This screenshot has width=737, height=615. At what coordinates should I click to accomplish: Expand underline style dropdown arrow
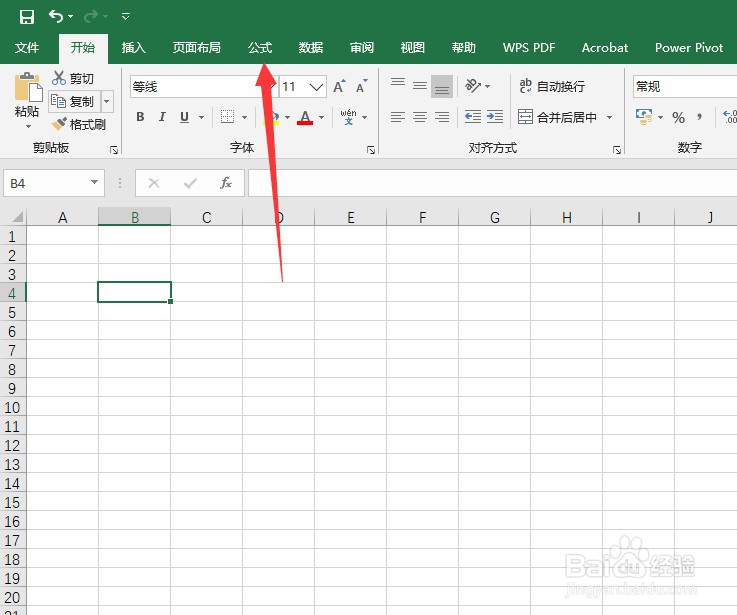(x=201, y=117)
